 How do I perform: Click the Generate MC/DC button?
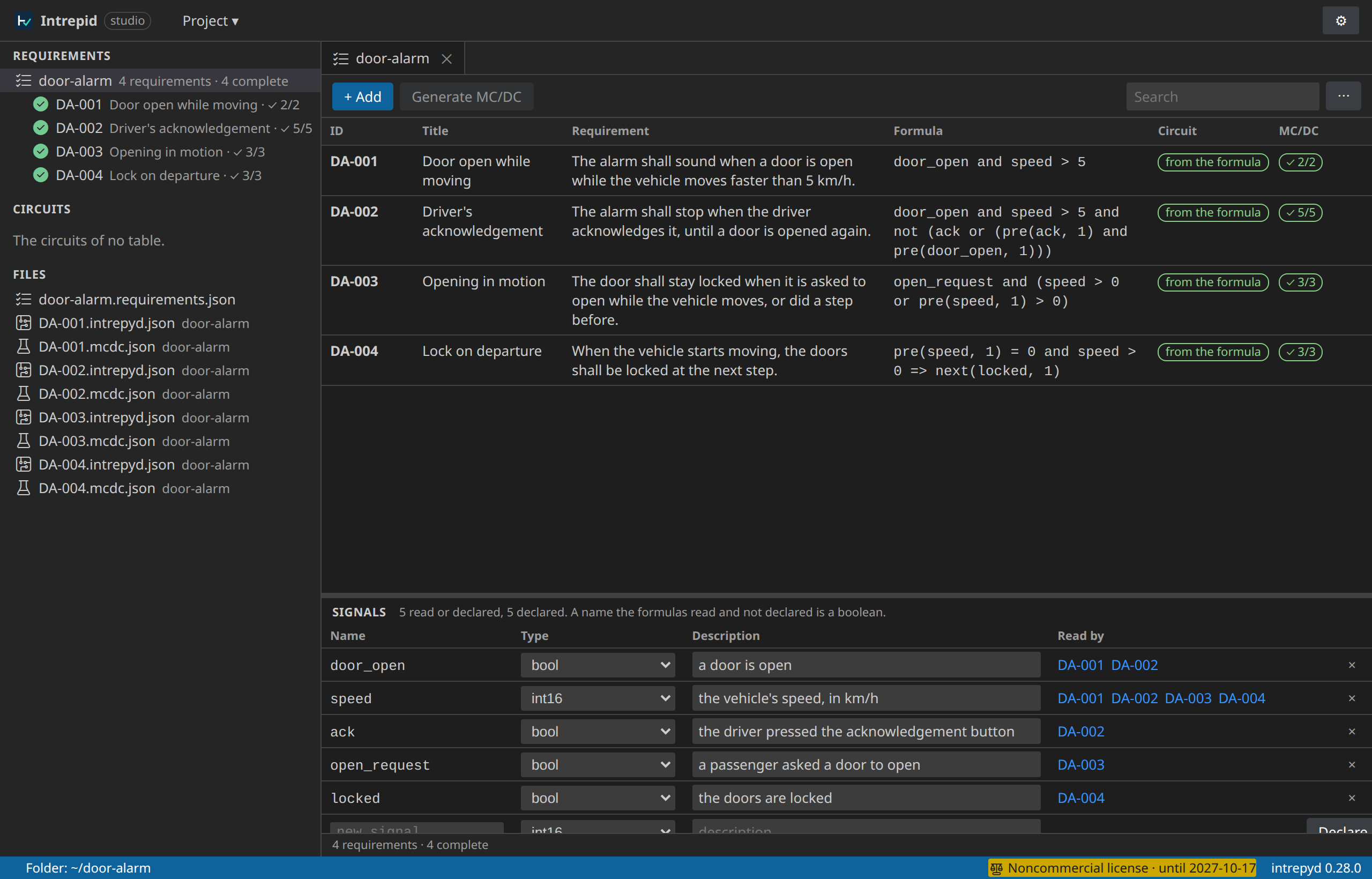click(x=466, y=96)
